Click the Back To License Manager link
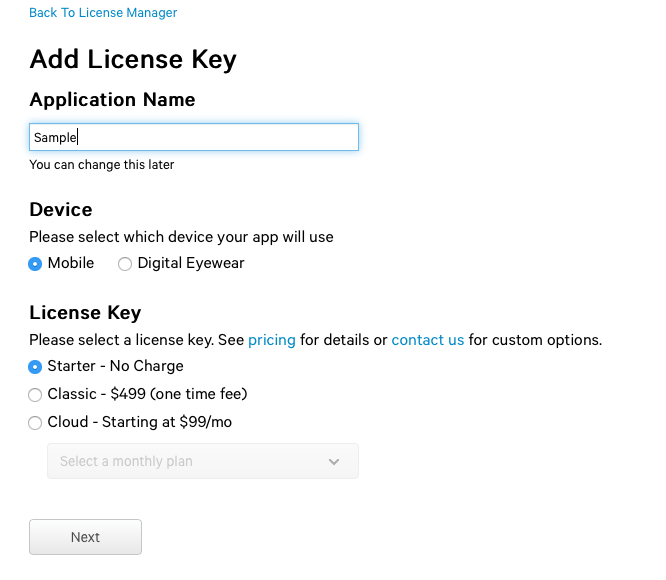This screenshot has width=666, height=580. (x=103, y=13)
